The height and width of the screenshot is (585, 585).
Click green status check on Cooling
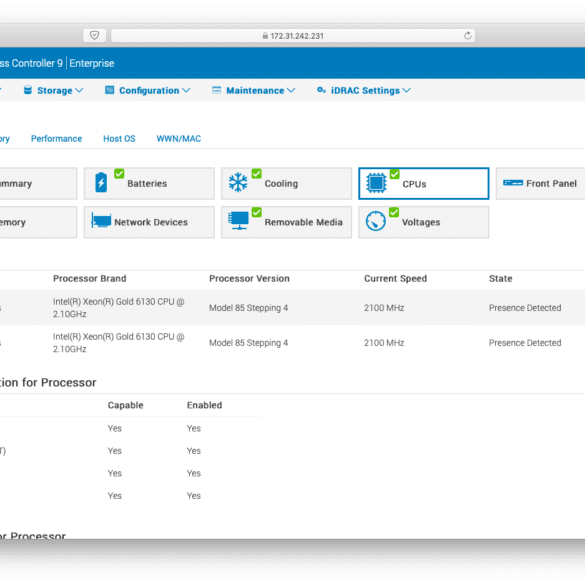[x=256, y=173]
